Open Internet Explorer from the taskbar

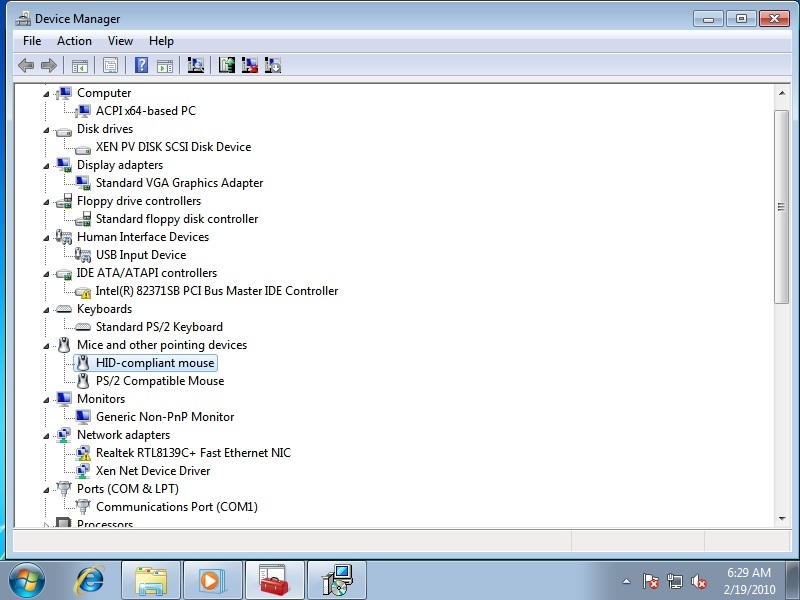click(x=91, y=580)
